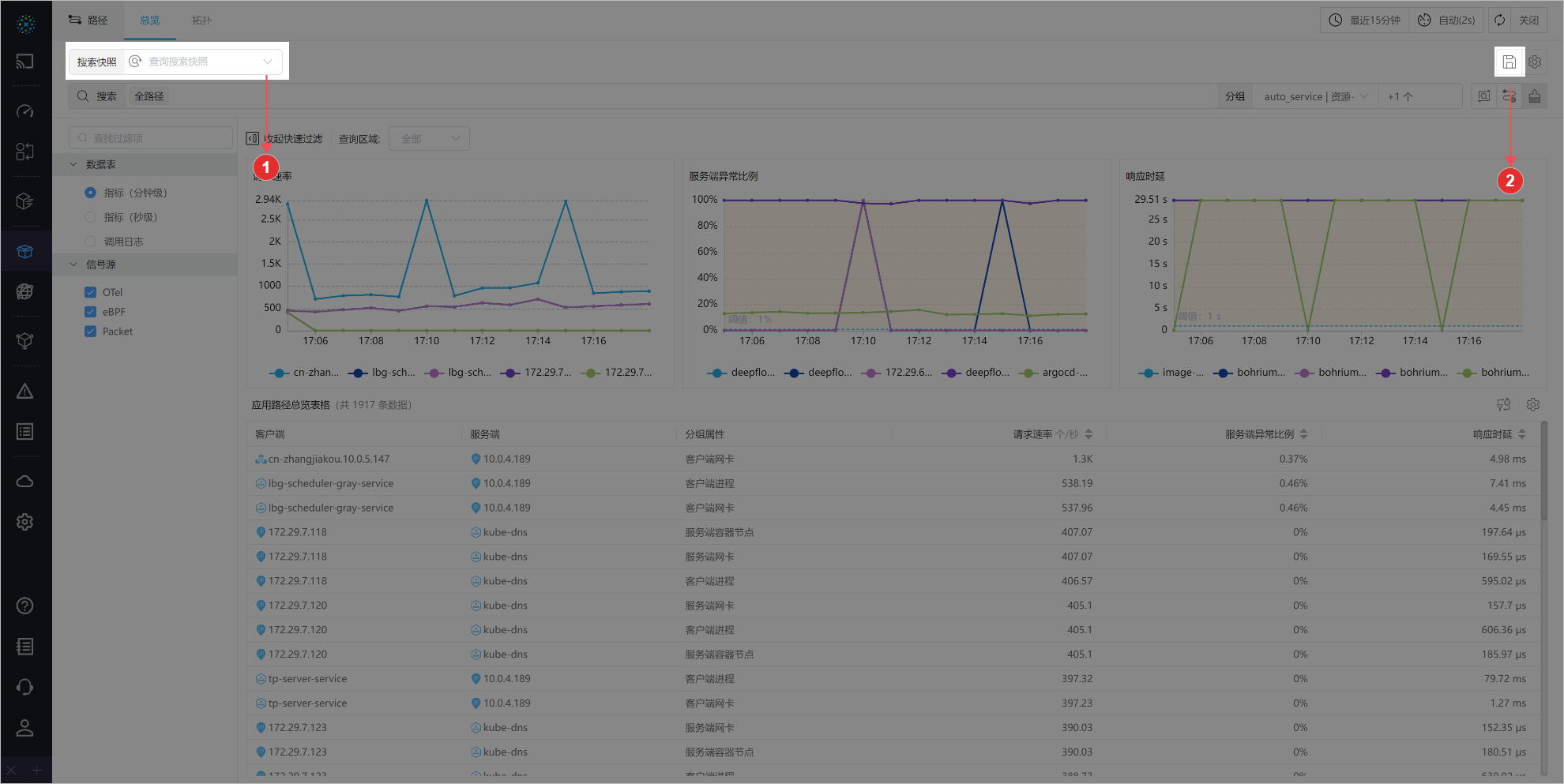
Task: Click the refresh icon in top bar
Action: click(1499, 21)
